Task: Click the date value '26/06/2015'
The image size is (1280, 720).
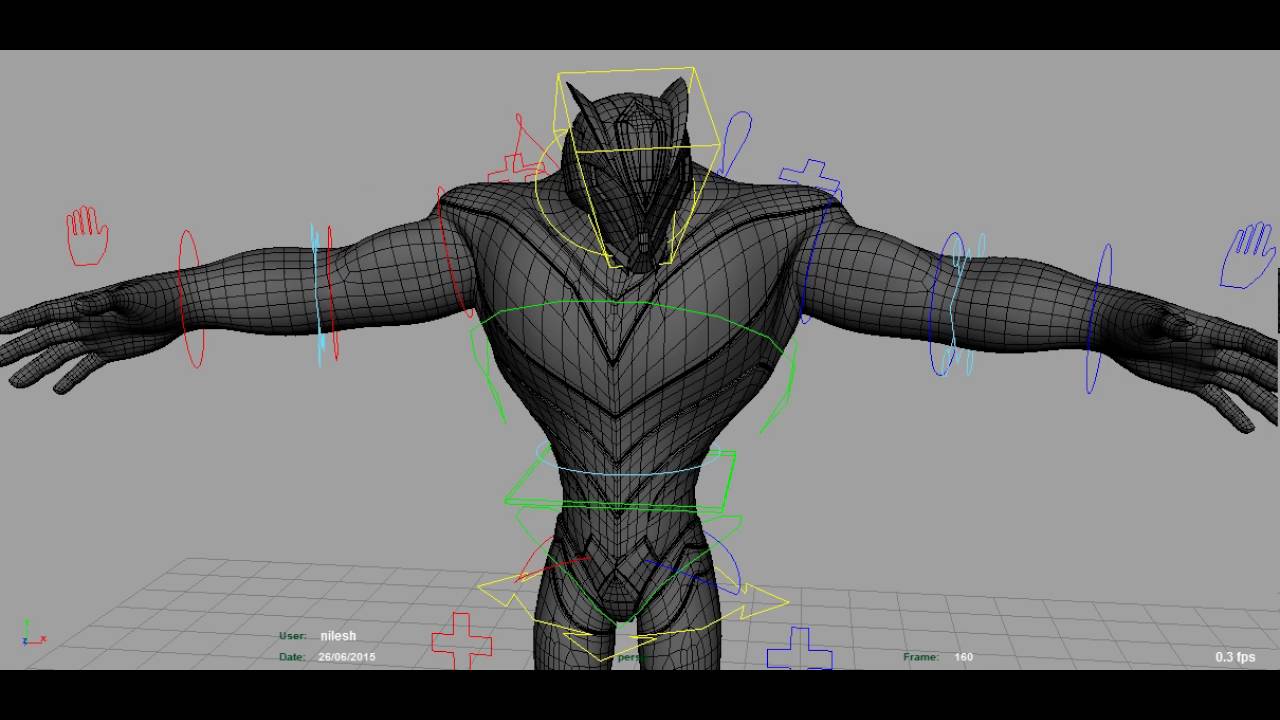Action: 347,657
